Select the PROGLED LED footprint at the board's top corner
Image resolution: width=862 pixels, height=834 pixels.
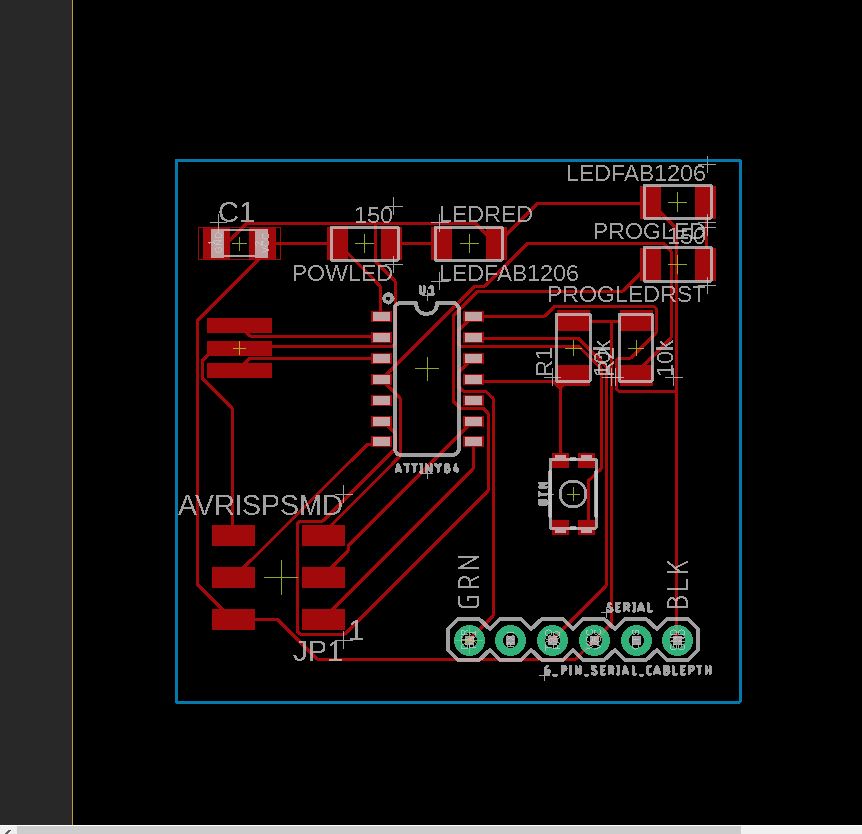pyautogui.click(x=677, y=202)
